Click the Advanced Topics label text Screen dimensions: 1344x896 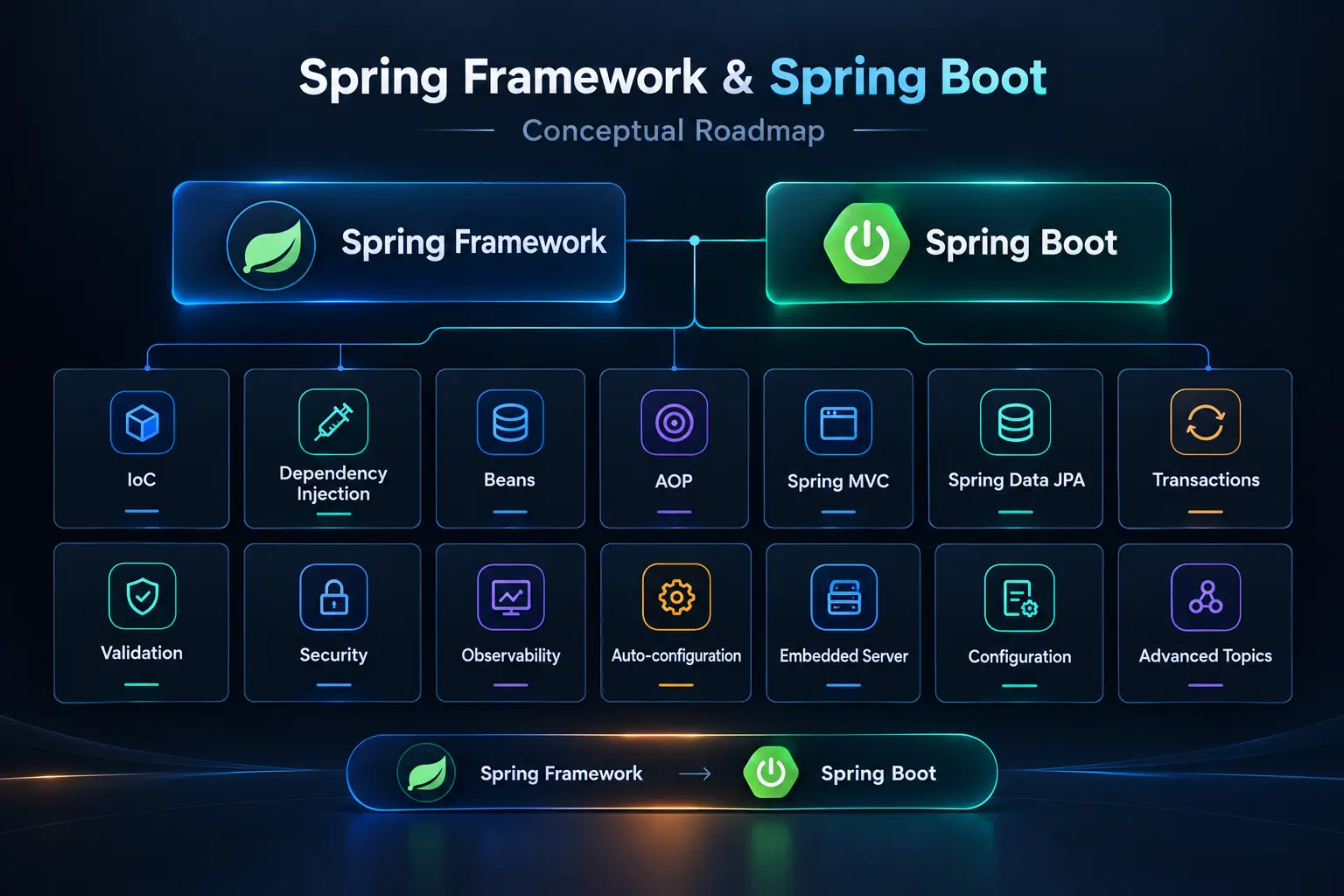(x=1206, y=655)
